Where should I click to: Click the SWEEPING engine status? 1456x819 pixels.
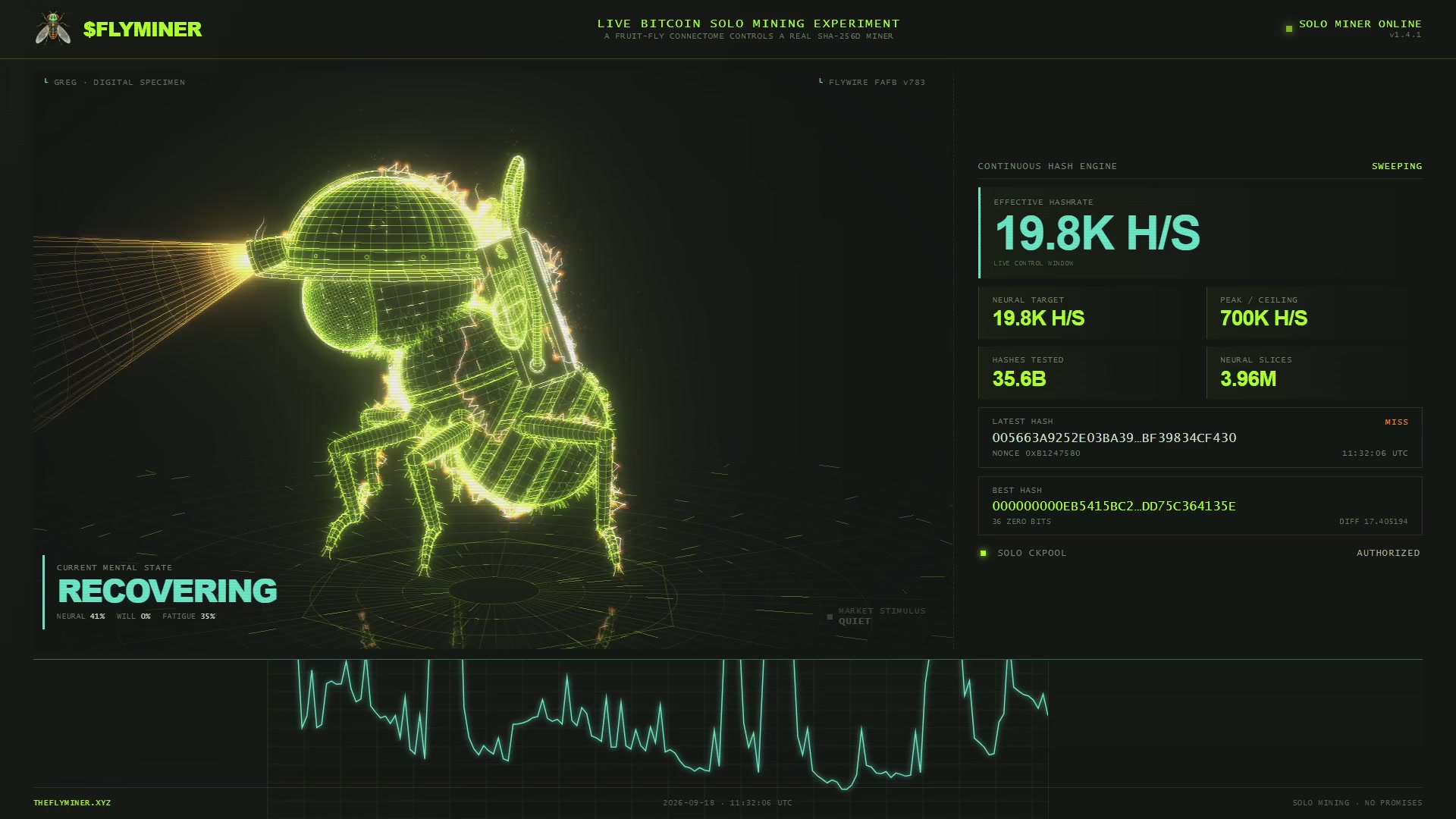point(1397,166)
